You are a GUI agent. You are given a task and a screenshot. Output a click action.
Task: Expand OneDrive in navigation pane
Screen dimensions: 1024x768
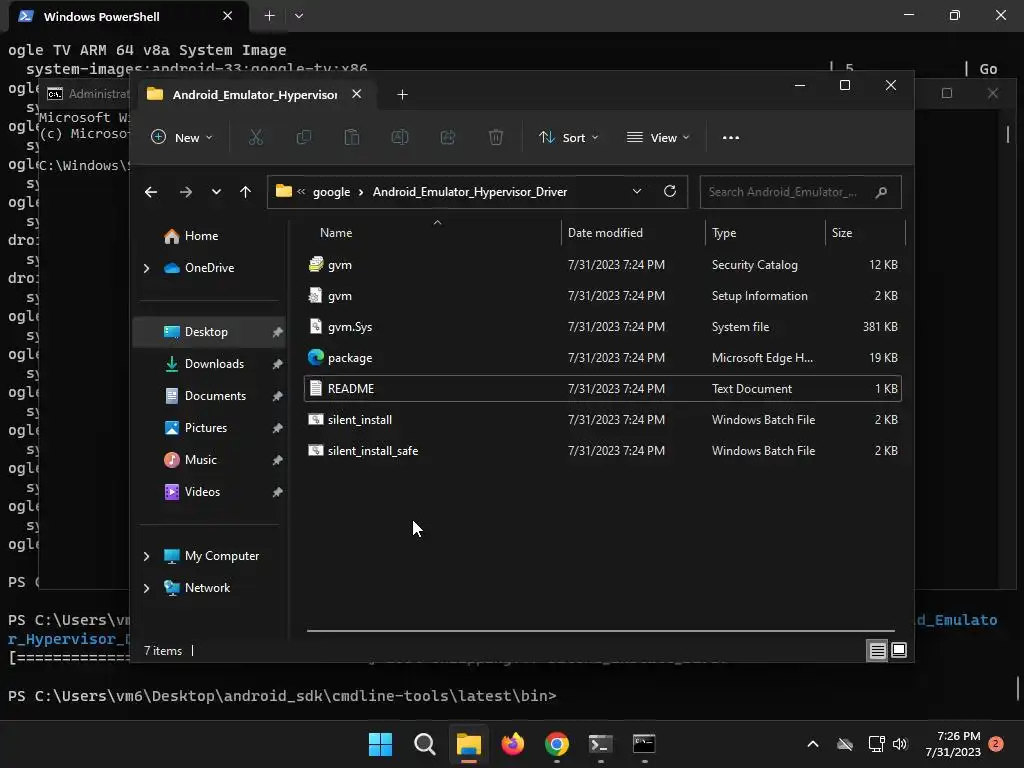146,268
